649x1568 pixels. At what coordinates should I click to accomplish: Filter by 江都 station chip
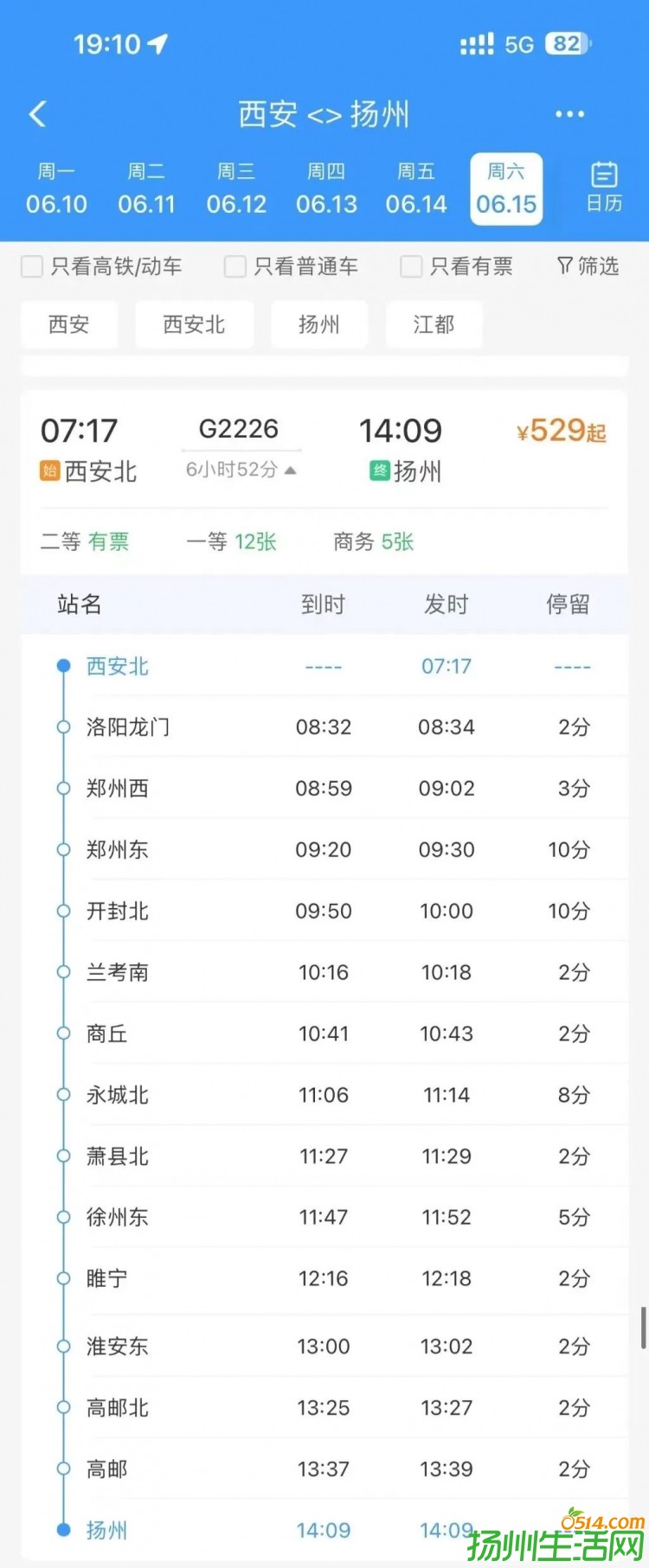[x=434, y=324]
